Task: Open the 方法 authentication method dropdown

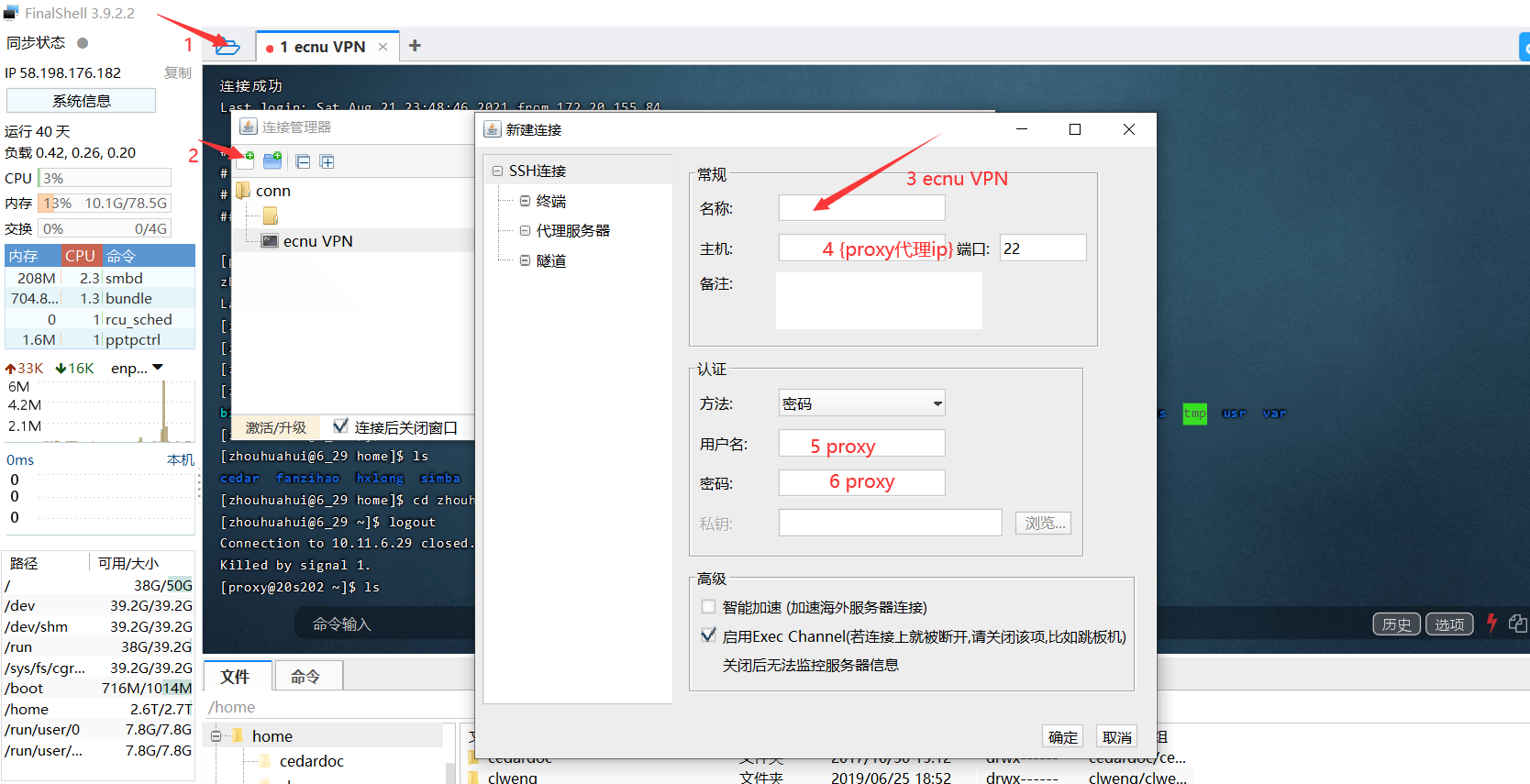Action: tap(937, 403)
